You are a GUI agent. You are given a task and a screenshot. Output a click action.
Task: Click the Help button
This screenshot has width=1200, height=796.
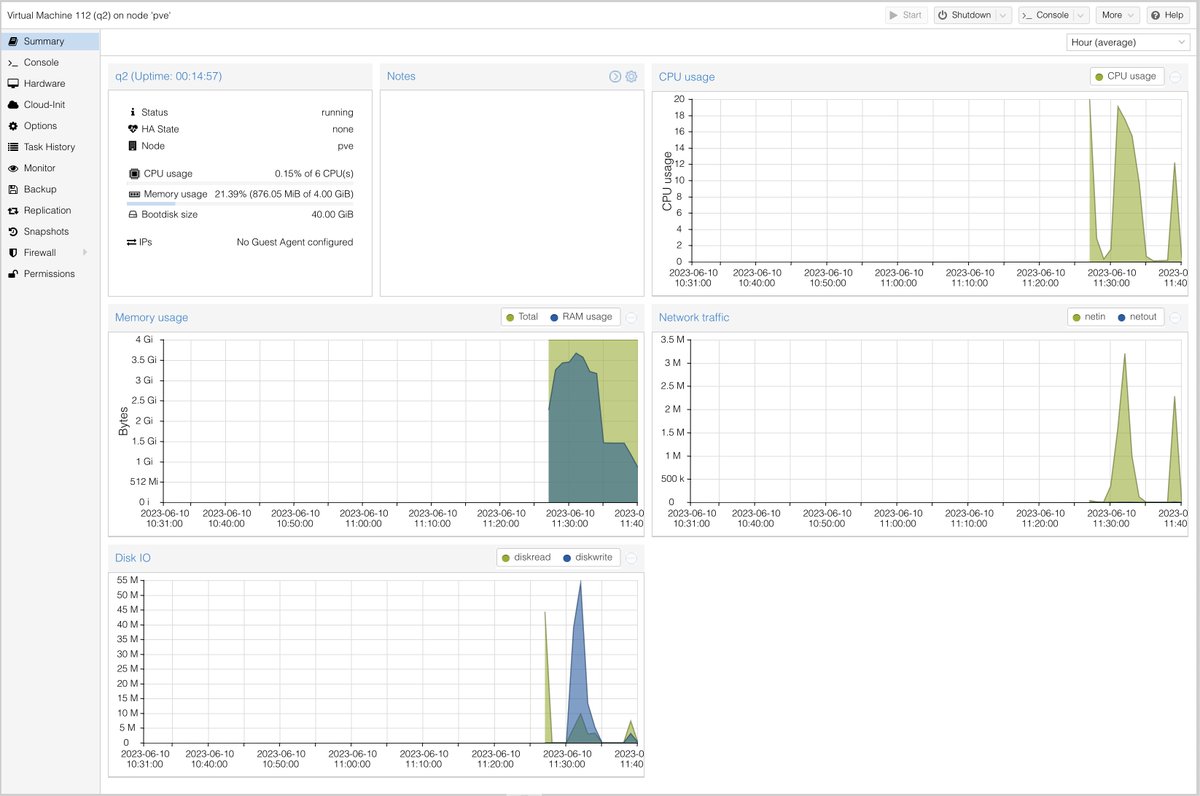[1167, 15]
